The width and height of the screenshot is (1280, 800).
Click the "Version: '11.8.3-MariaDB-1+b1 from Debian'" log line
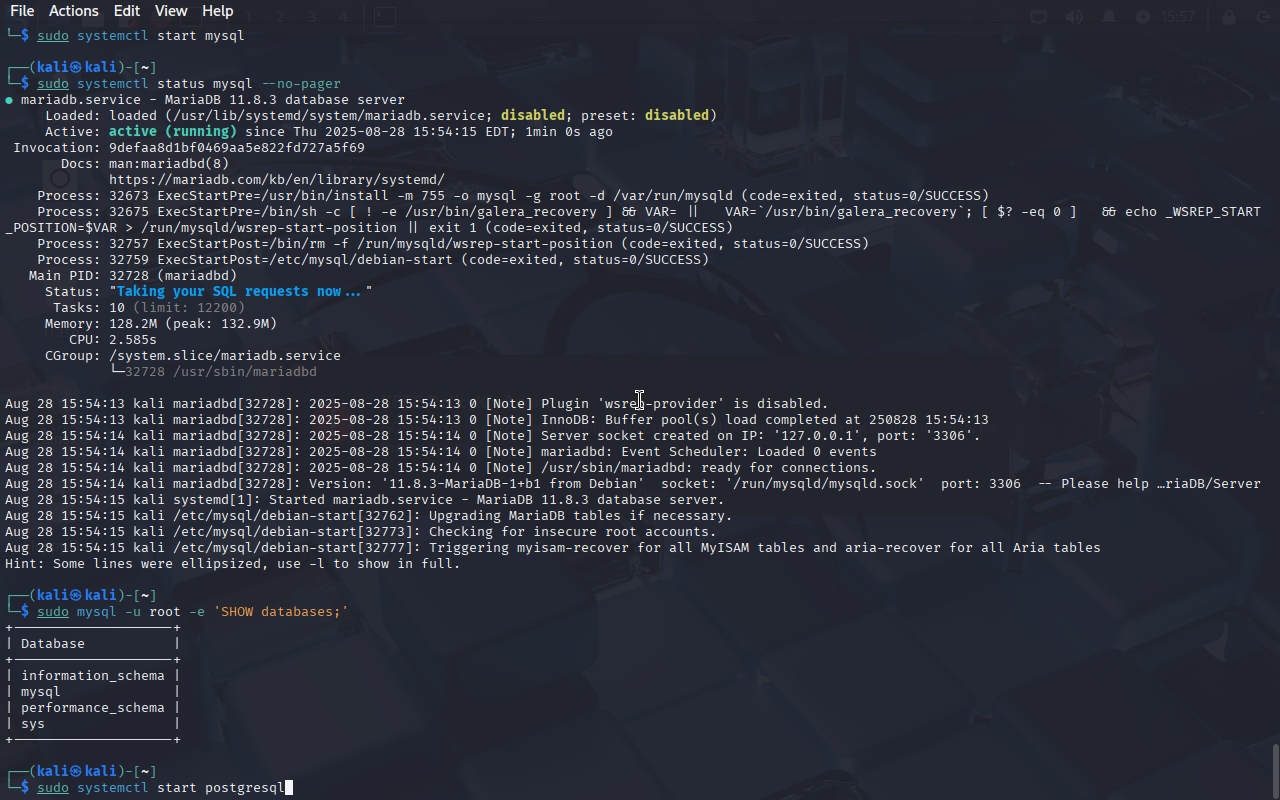[633, 483]
